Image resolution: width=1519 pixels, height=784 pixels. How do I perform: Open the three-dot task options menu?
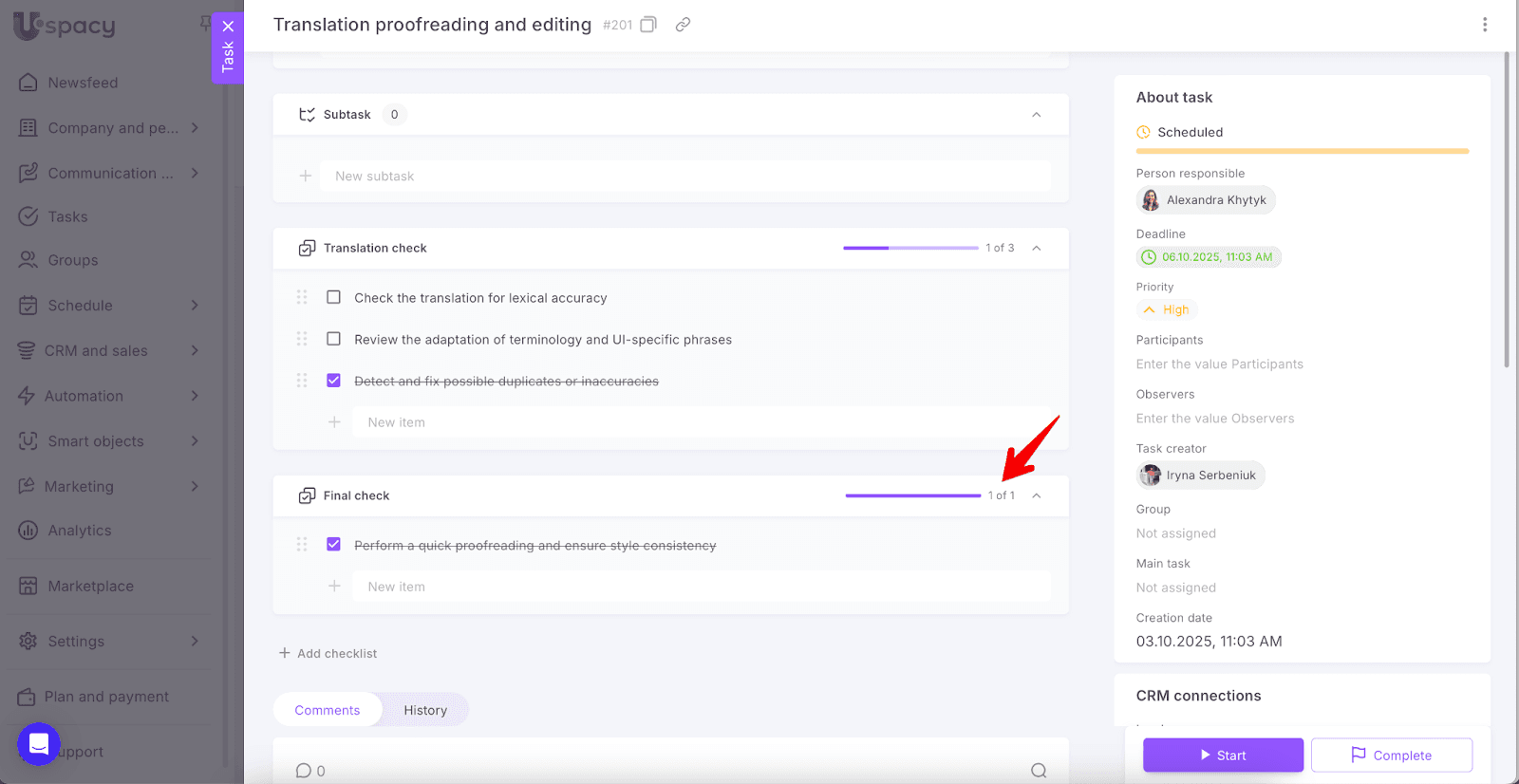(x=1485, y=25)
